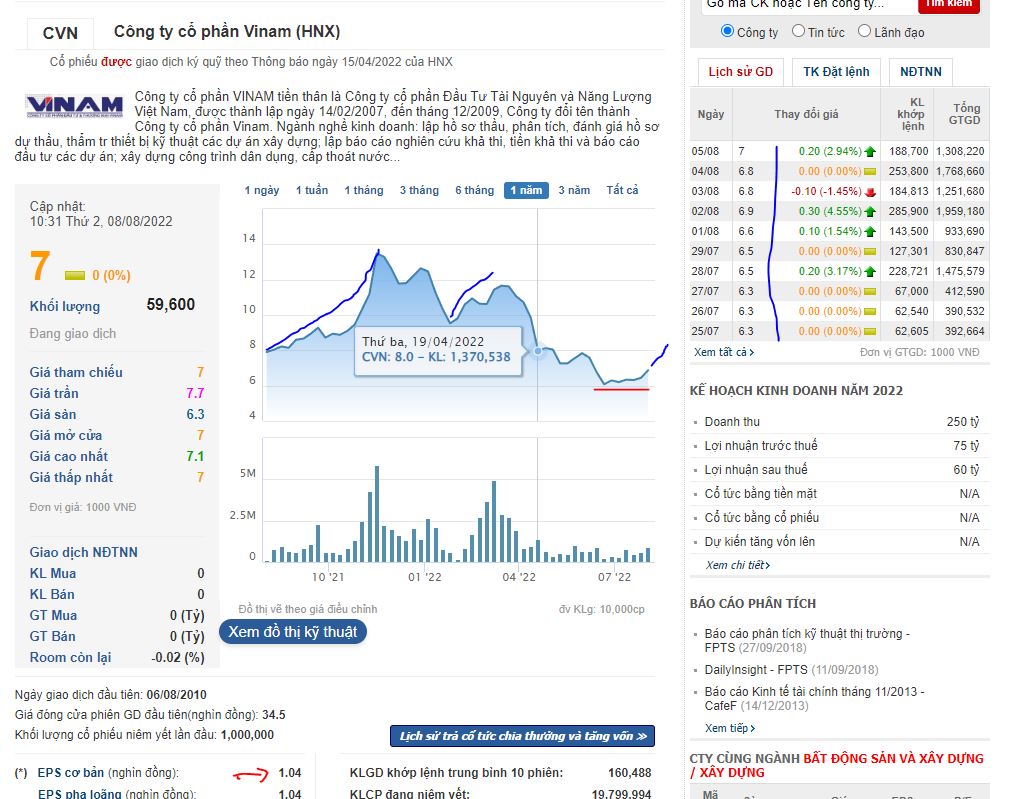Set chart range to 1 ngày

pos(261,190)
